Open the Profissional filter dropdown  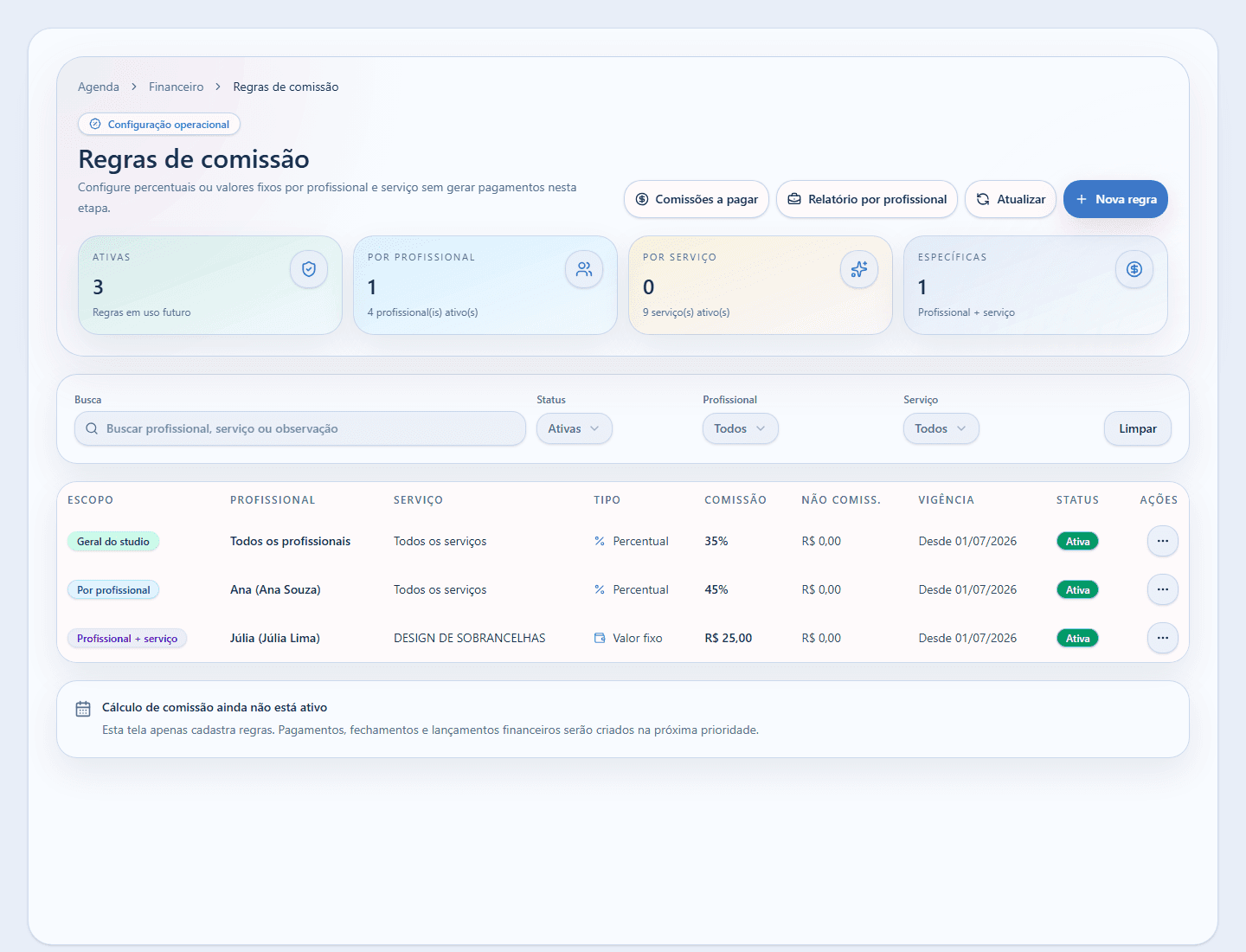click(x=741, y=428)
